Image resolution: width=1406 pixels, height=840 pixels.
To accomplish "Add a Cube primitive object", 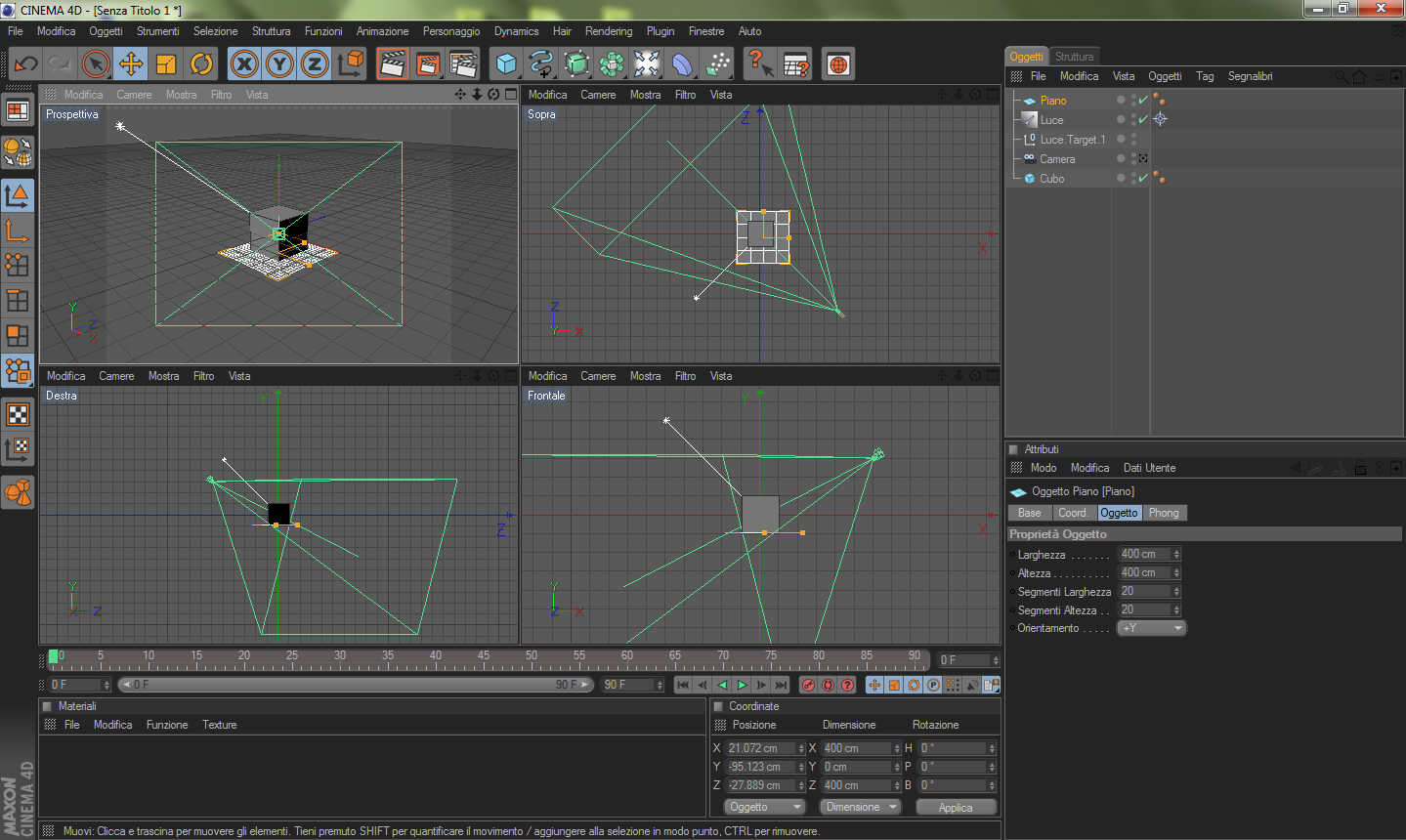I will (x=506, y=64).
